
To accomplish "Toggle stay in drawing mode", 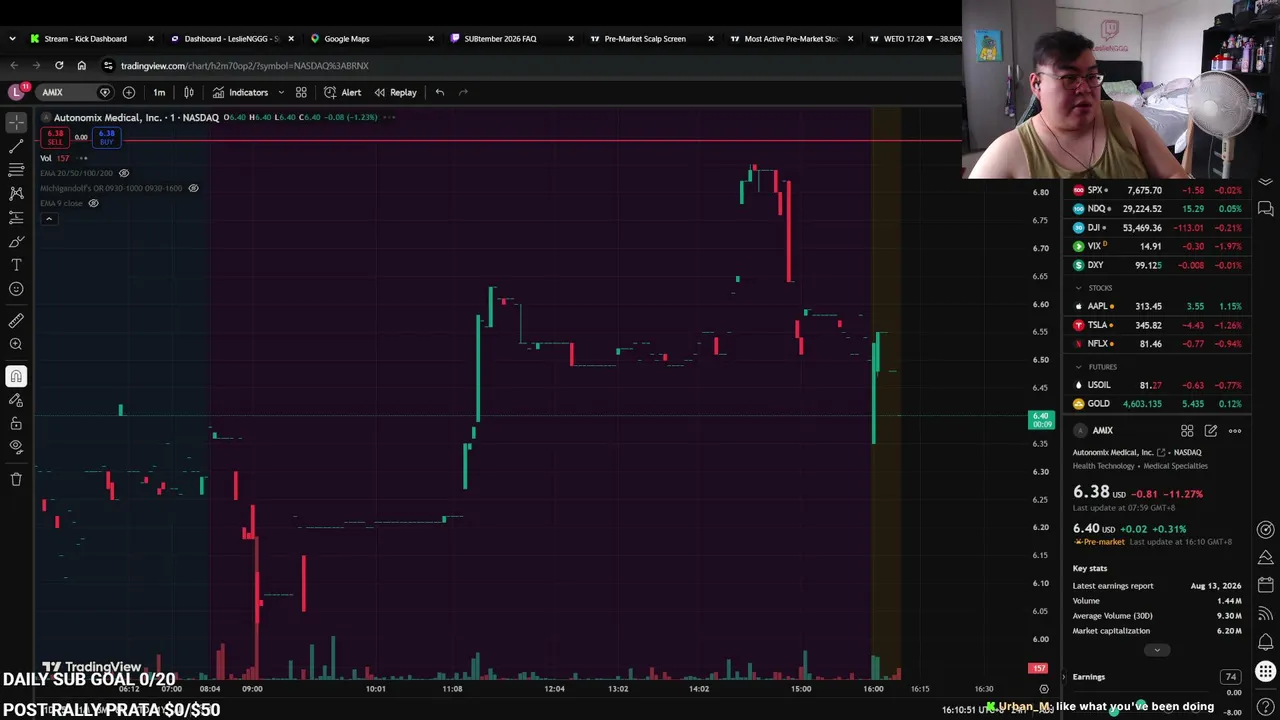I will tap(16, 400).
